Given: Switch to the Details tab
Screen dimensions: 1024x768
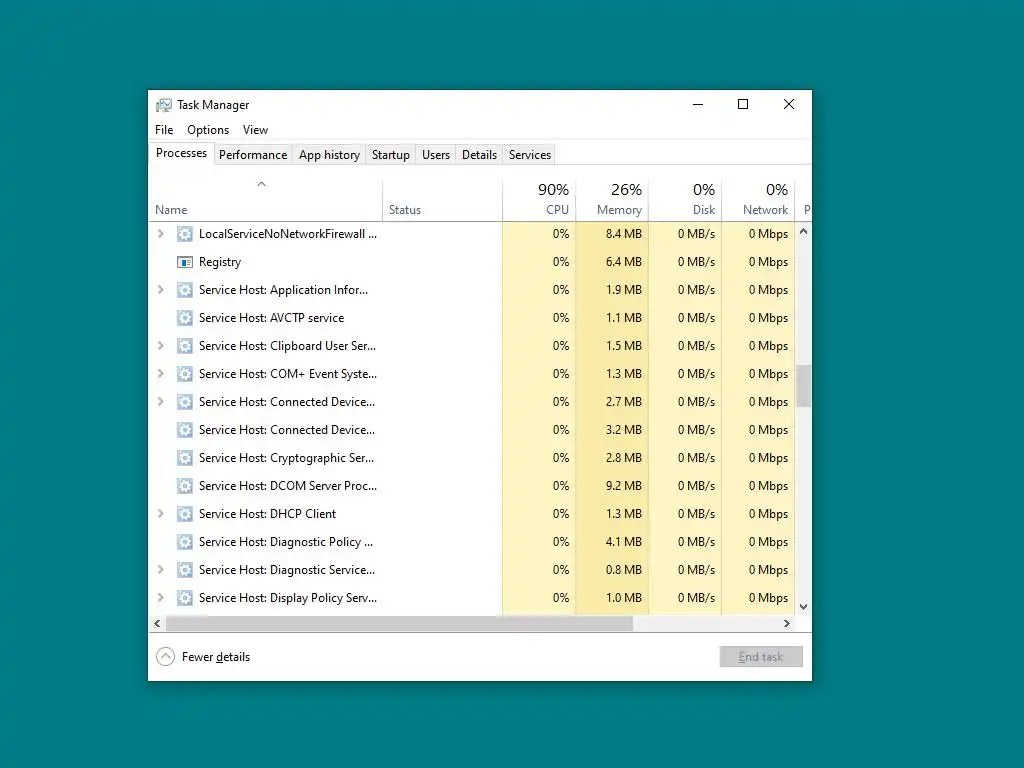Looking at the screenshot, I should pos(479,155).
